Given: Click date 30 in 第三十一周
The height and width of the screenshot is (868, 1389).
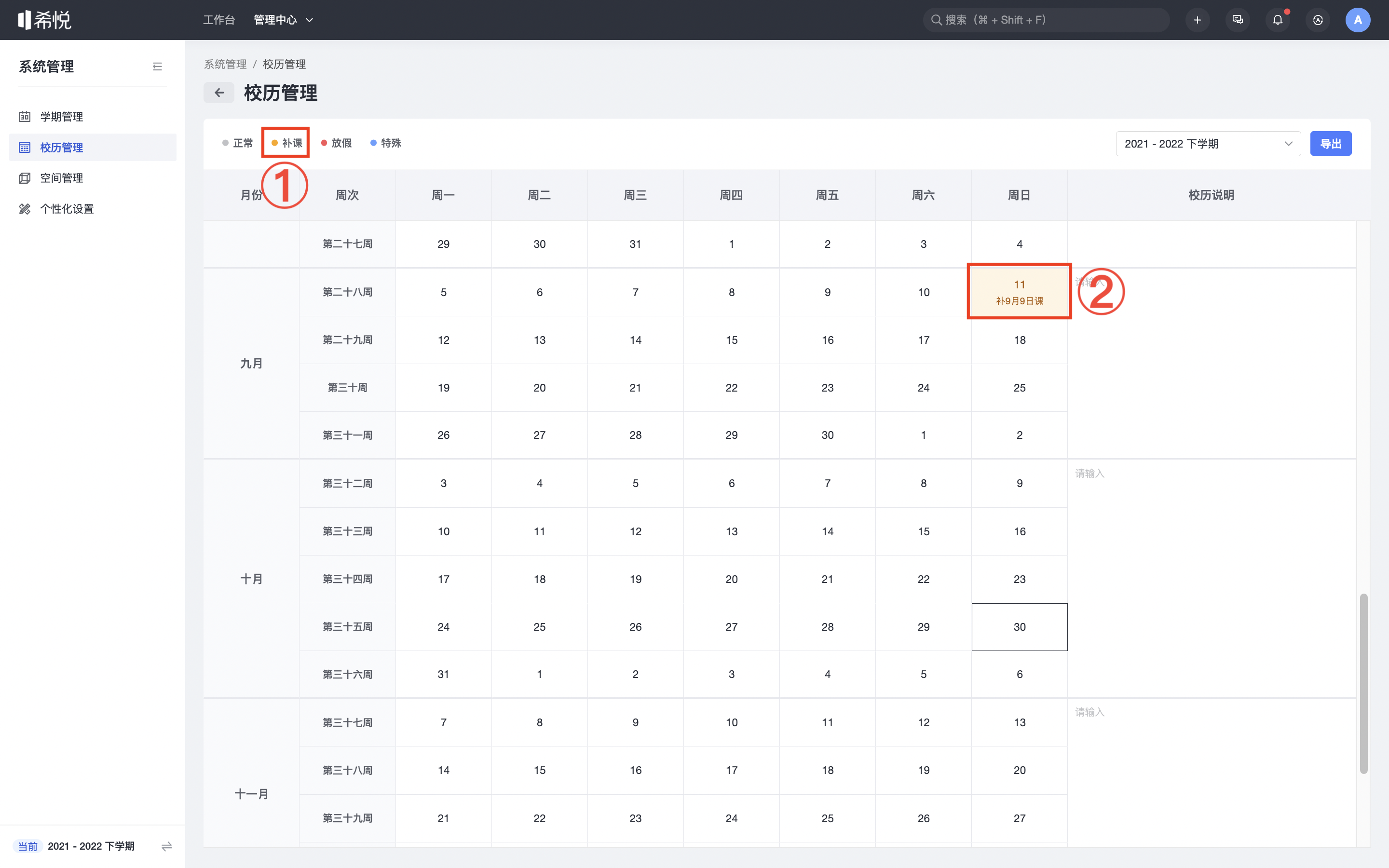Looking at the screenshot, I should [x=827, y=435].
